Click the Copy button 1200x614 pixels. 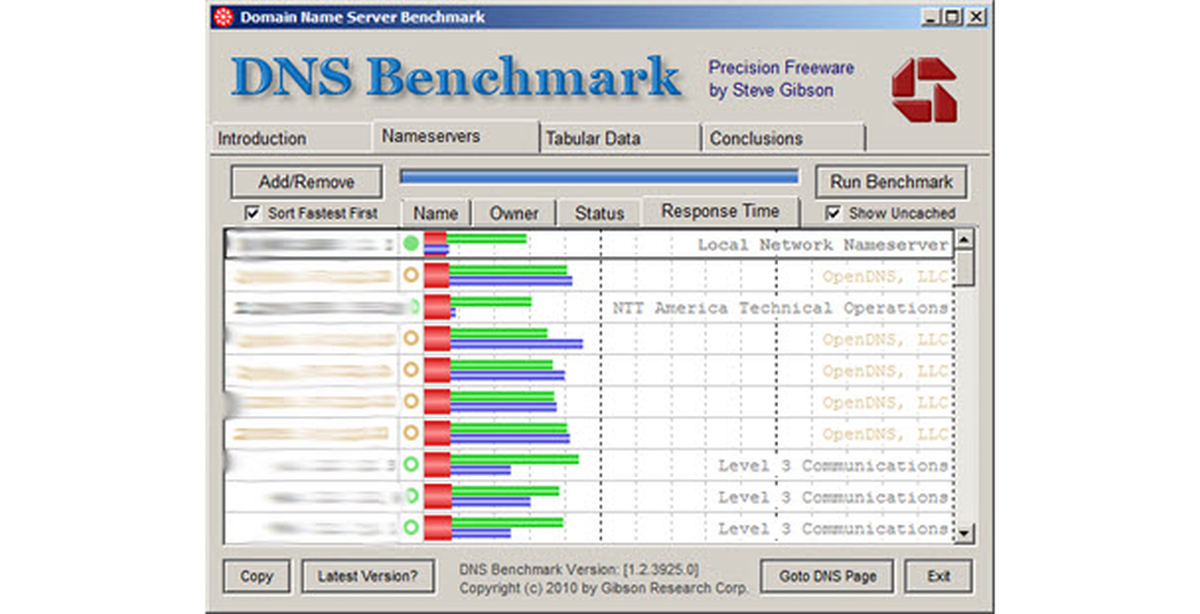(257, 576)
